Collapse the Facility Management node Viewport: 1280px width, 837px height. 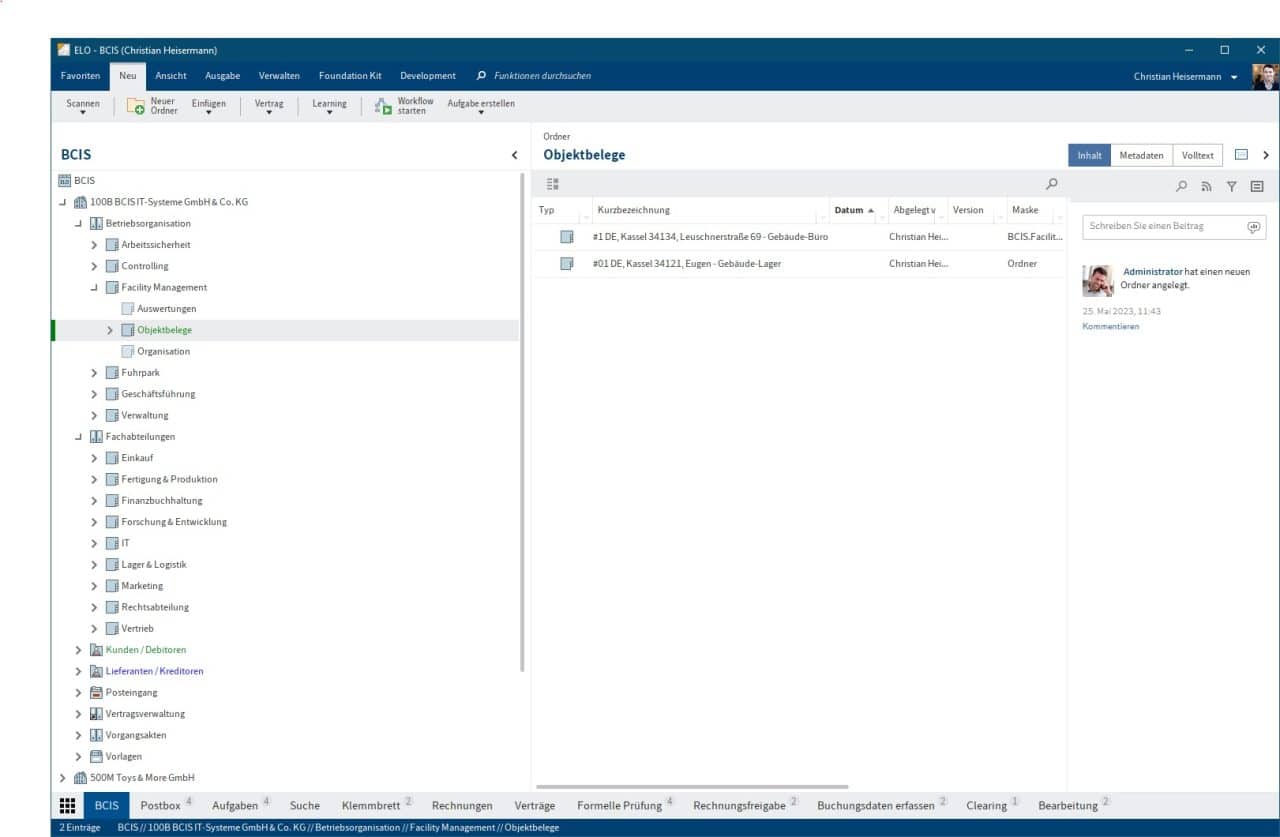pyautogui.click(x=94, y=288)
